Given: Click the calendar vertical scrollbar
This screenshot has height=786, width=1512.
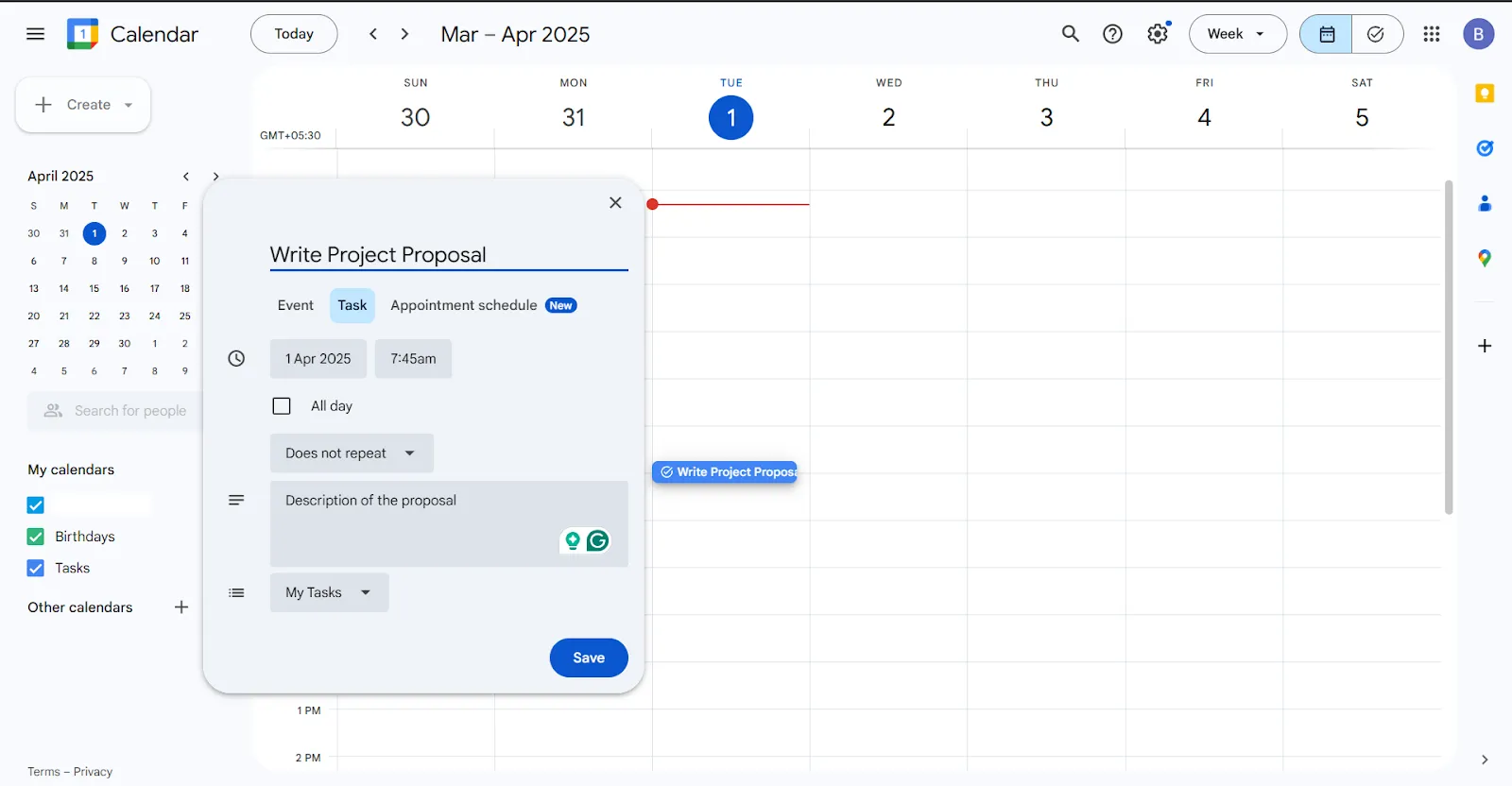Looking at the screenshot, I should (1449, 347).
